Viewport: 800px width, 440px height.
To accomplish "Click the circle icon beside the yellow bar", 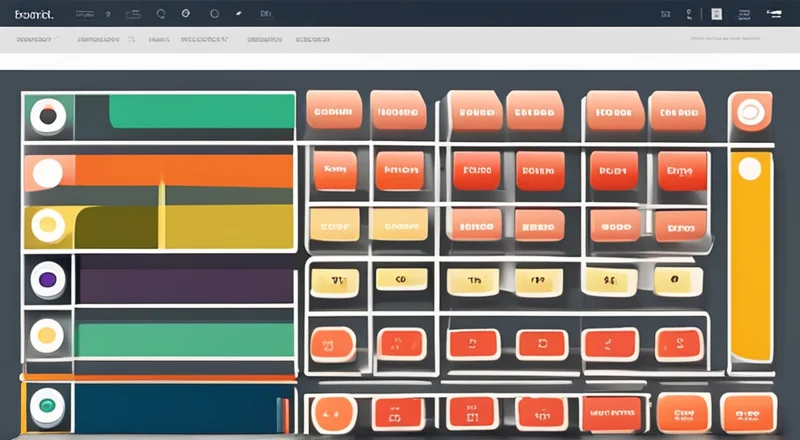I will 47,226.
